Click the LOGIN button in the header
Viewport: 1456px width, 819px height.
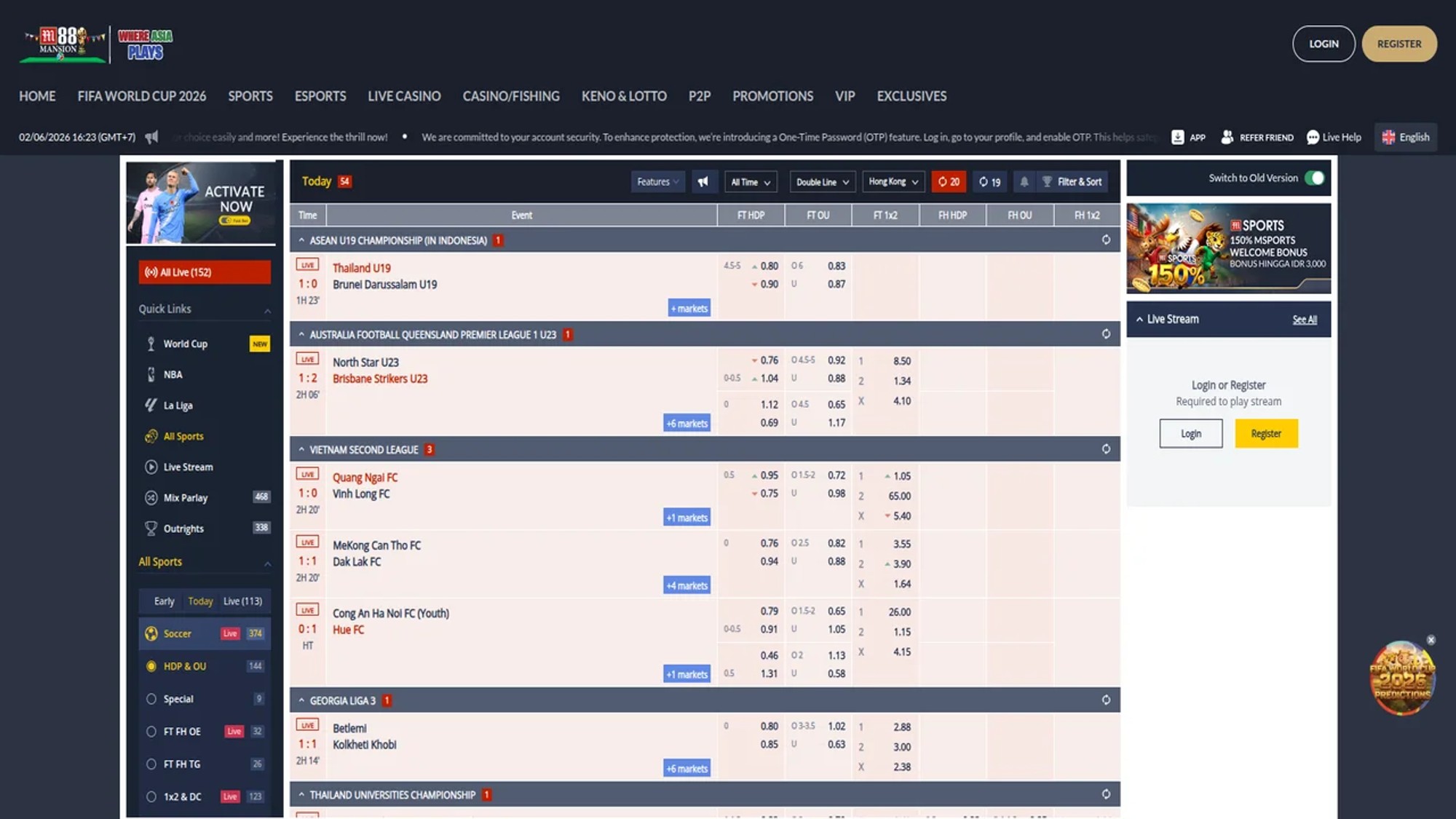click(1324, 44)
